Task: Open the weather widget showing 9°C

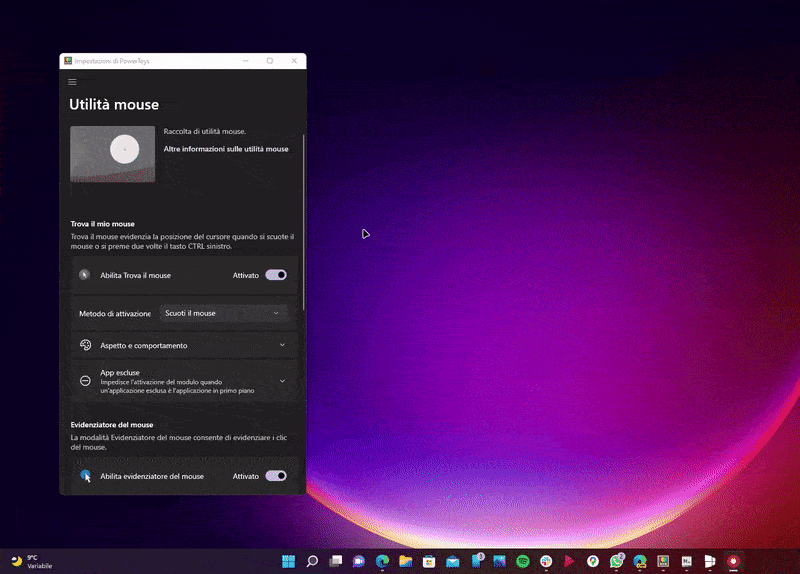Action: tap(32, 562)
